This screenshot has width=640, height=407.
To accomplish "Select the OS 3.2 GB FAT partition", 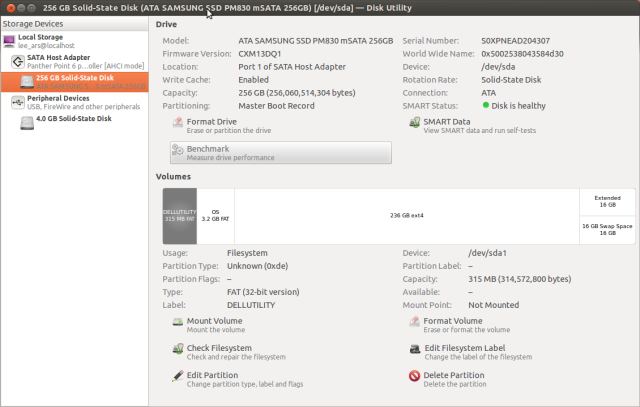I will click(x=216, y=216).
